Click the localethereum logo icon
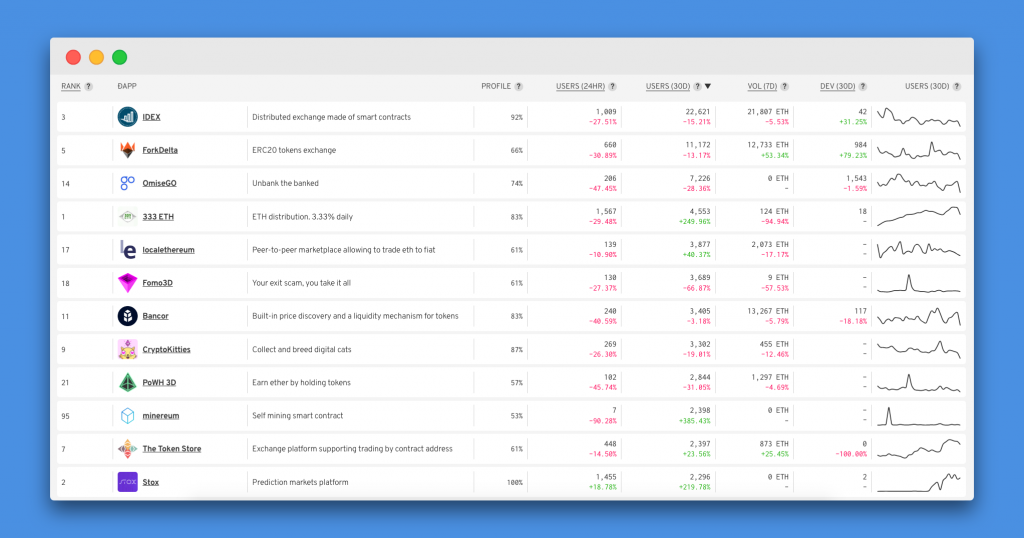This screenshot has width=1024, height=538. [127, 249]
